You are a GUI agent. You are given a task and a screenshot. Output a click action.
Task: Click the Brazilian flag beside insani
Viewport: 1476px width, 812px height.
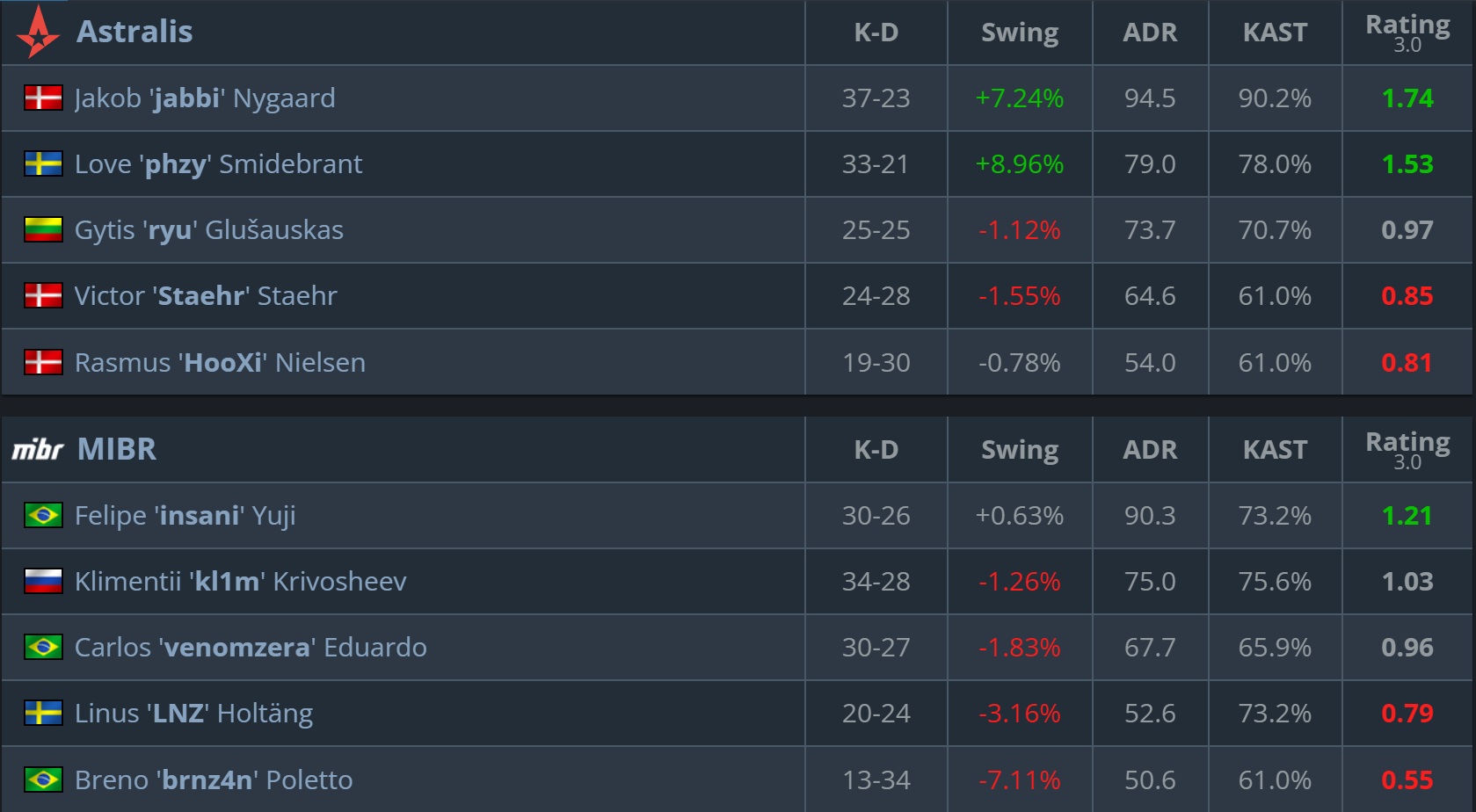(x=43, y=515)
